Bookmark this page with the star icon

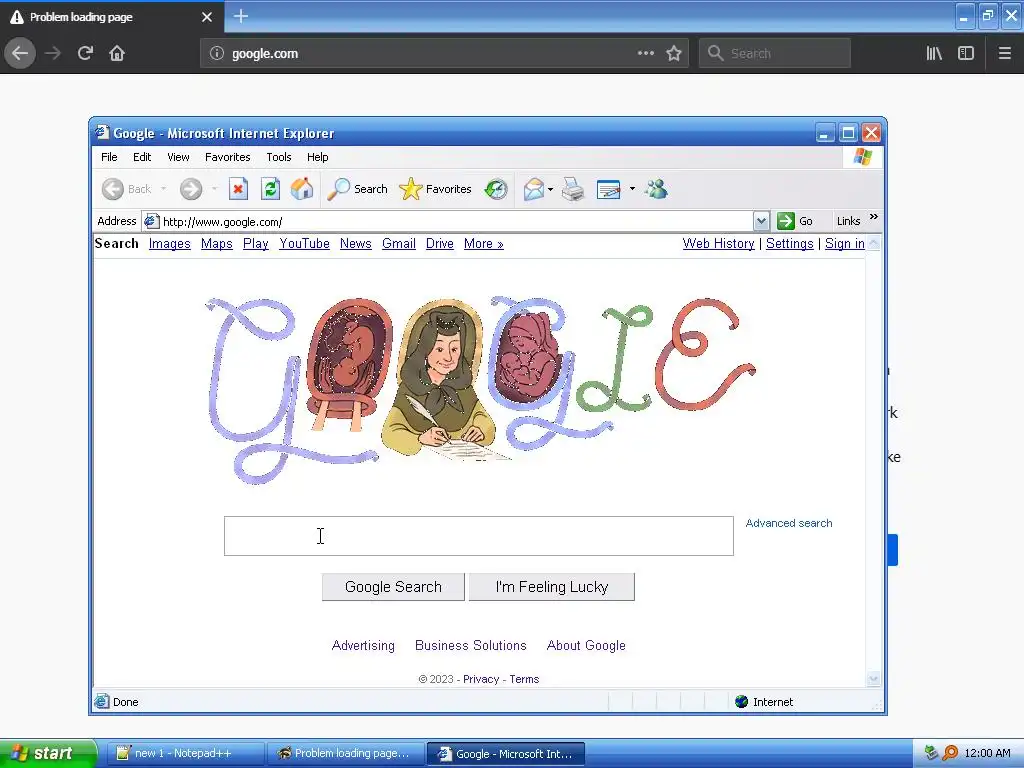coord(674,54)
